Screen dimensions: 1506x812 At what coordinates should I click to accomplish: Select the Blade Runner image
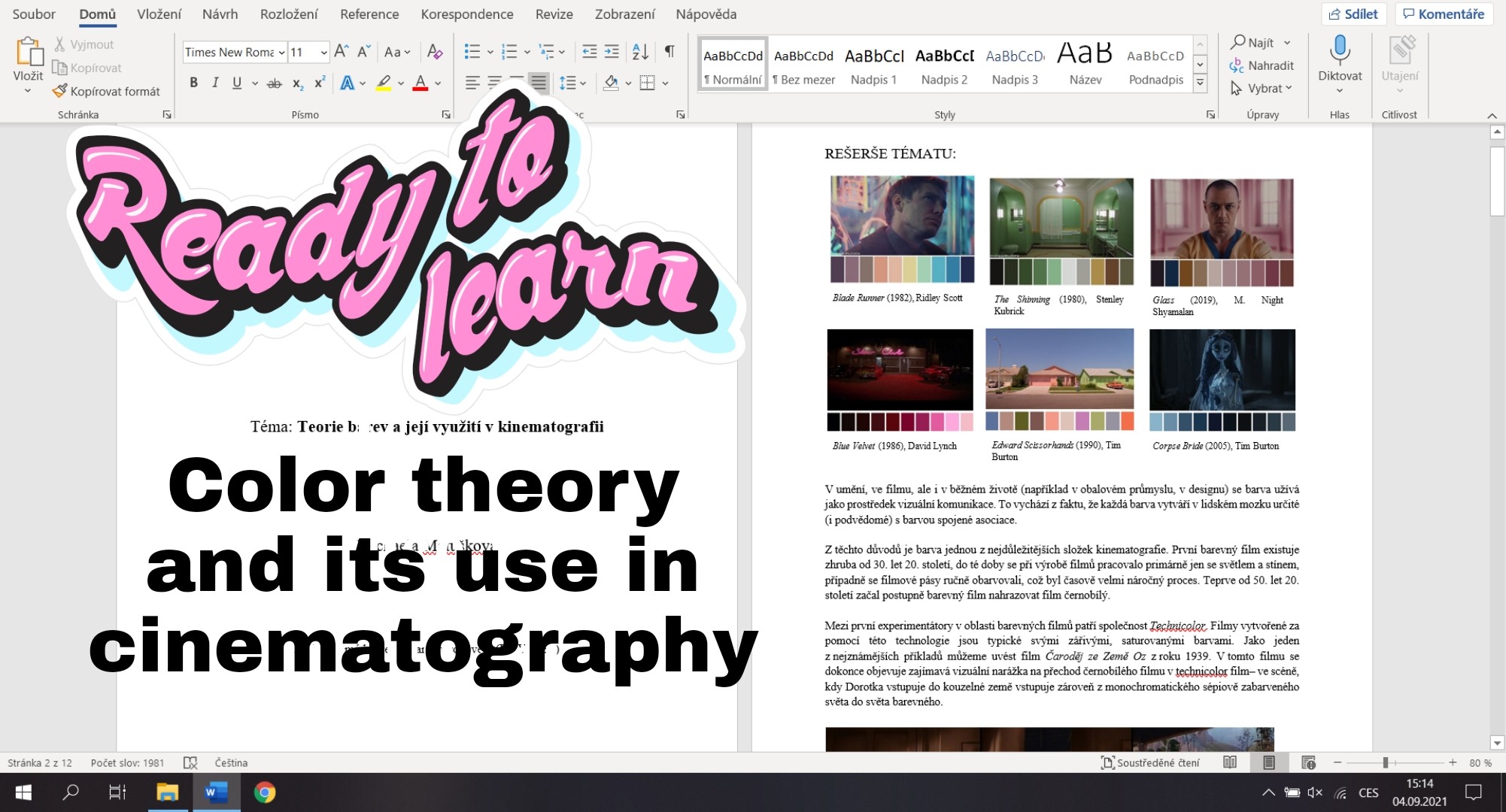click(x=902, y=229)
